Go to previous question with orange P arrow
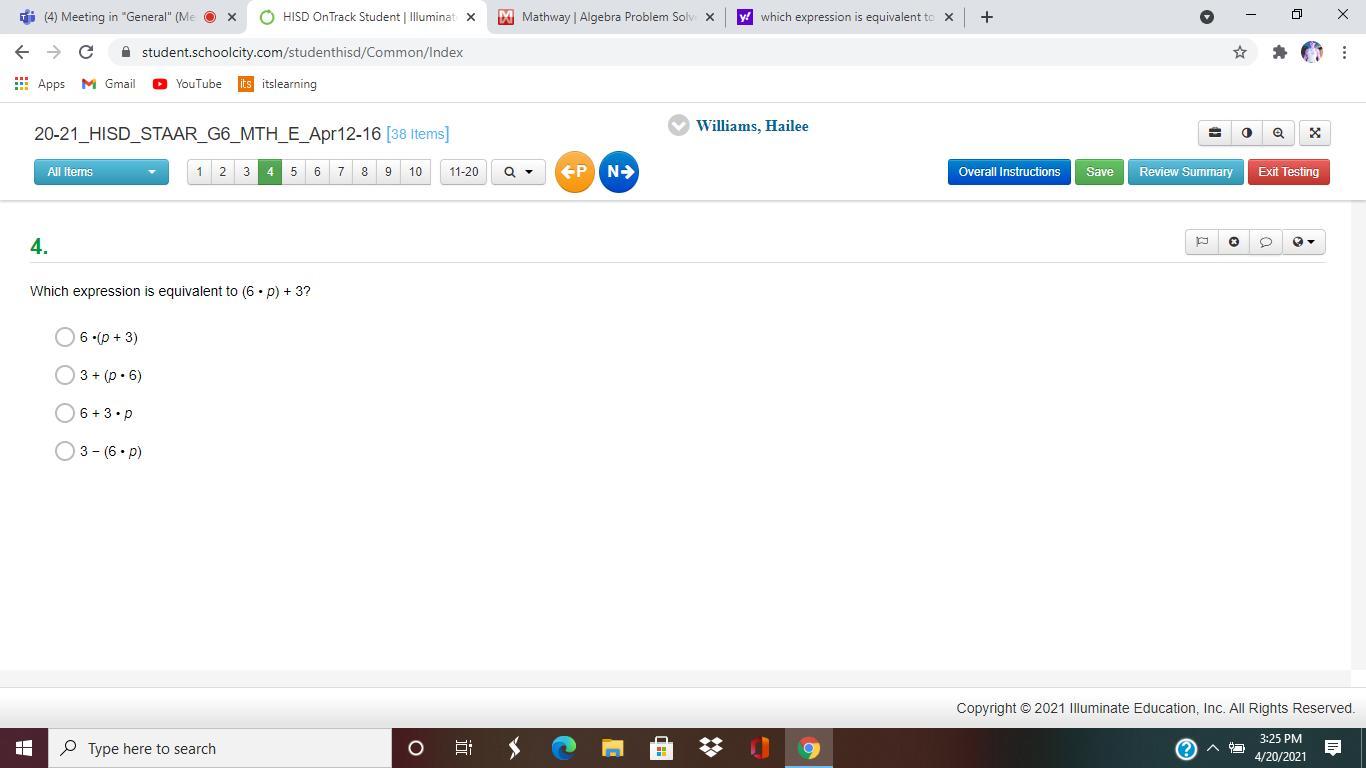1366x768 pixels. [575, 172]
